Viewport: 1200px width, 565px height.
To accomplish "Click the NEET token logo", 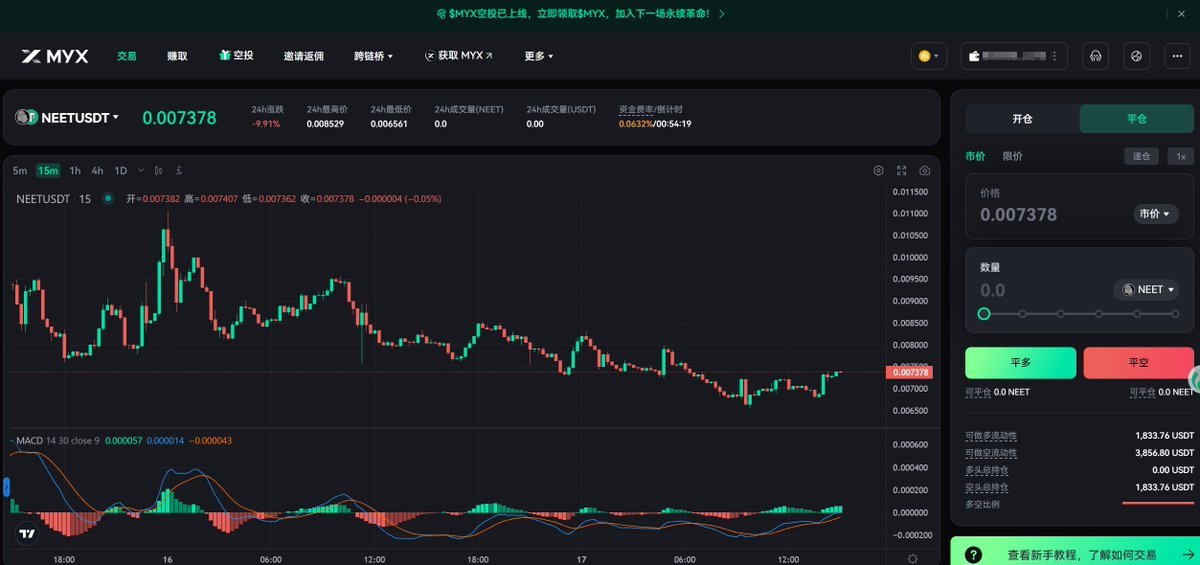I will (25, 117).
